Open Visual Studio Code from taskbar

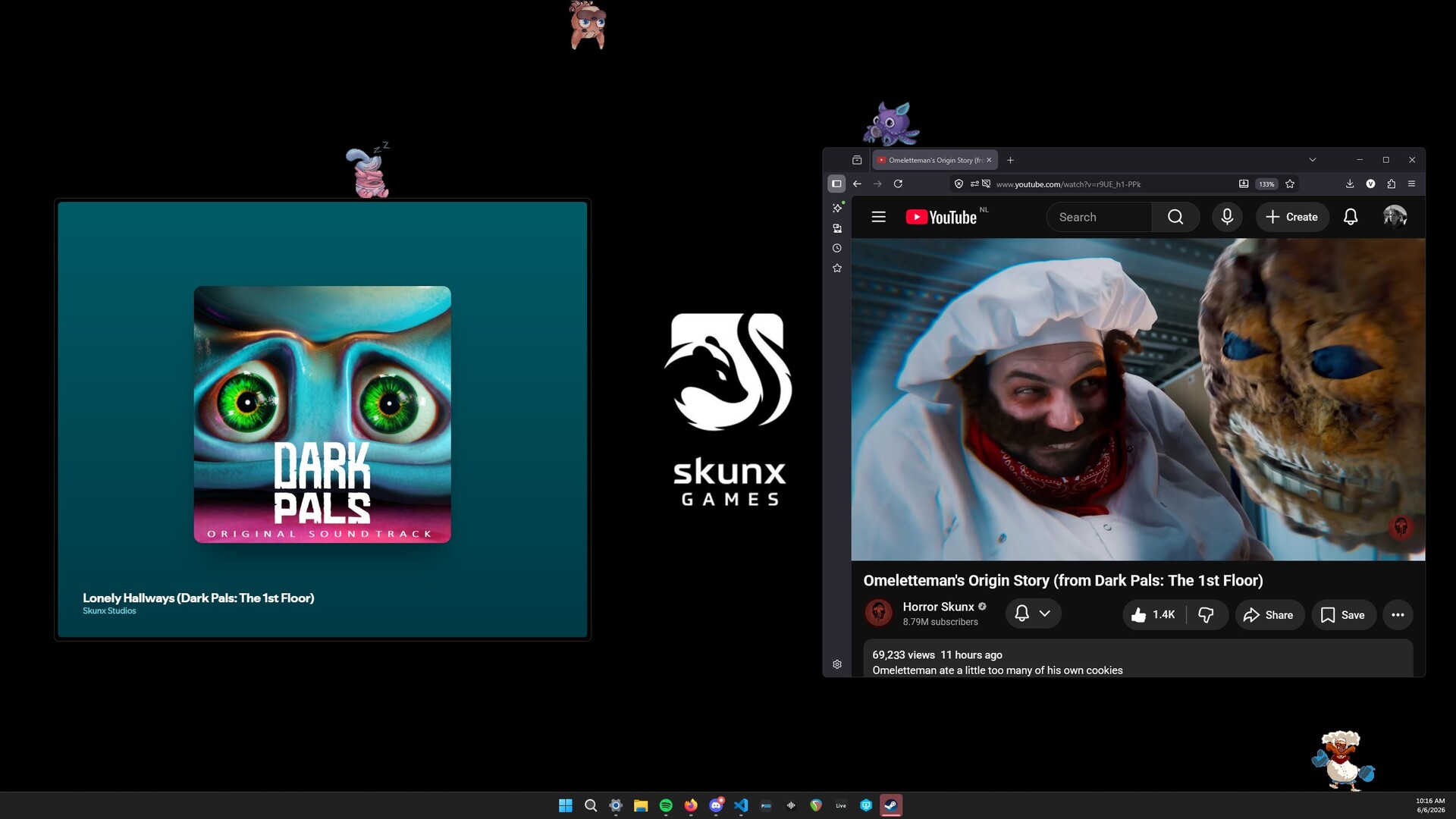741,805
